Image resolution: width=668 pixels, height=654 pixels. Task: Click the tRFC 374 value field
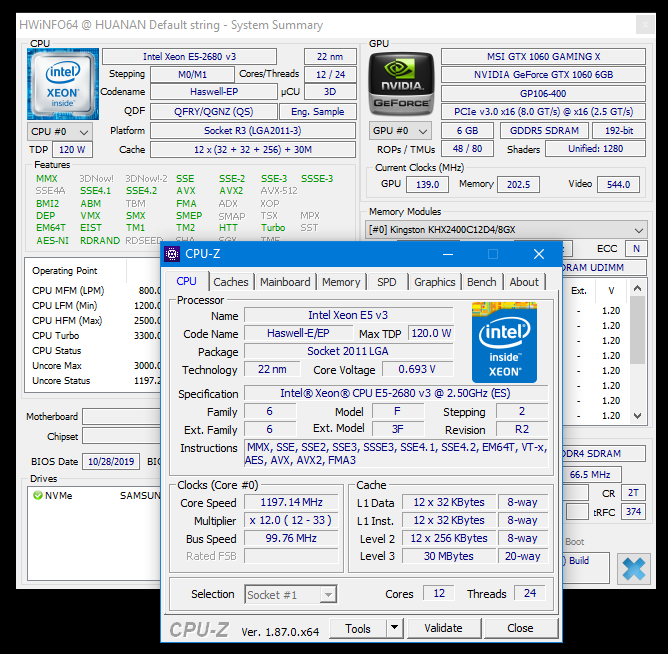633,511
